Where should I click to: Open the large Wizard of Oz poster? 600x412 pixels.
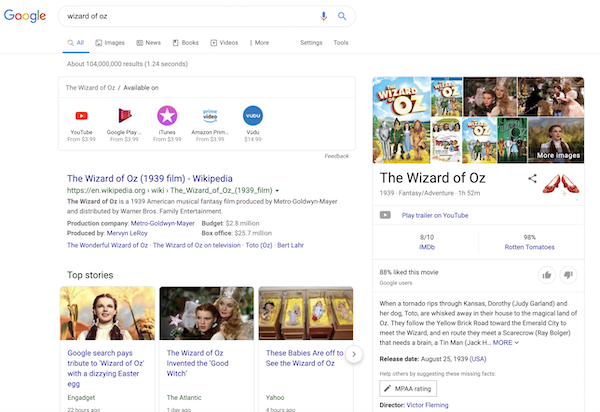tap(401, 120)
